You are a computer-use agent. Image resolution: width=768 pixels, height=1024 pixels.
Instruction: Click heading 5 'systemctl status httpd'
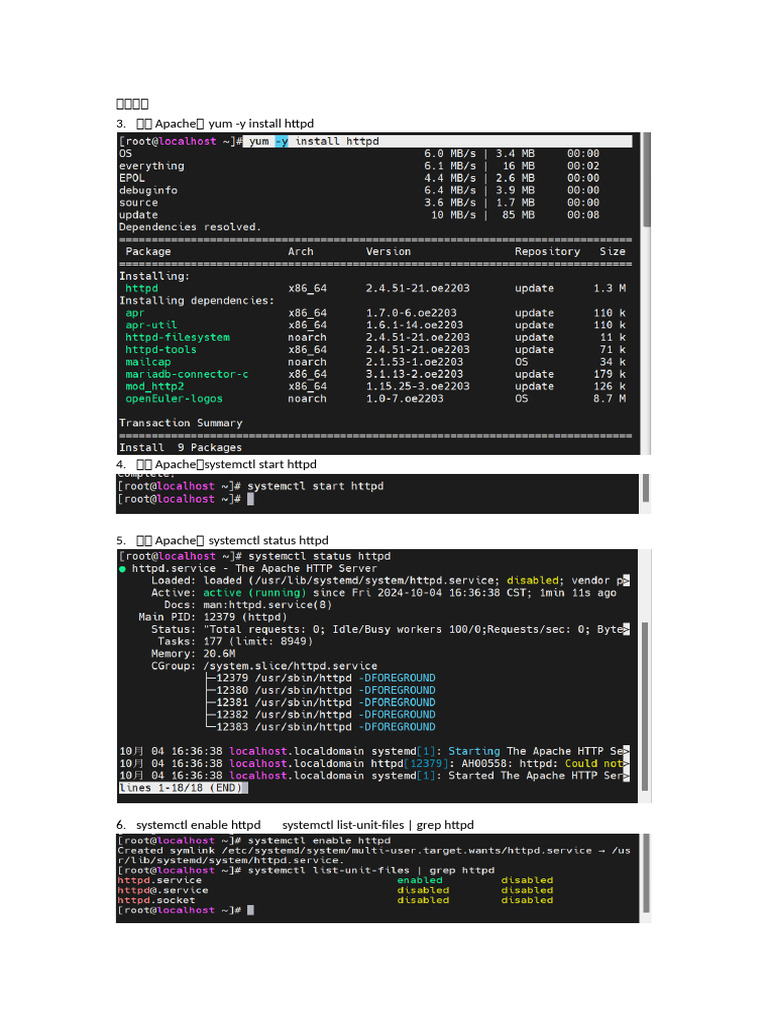click(268, 540)
